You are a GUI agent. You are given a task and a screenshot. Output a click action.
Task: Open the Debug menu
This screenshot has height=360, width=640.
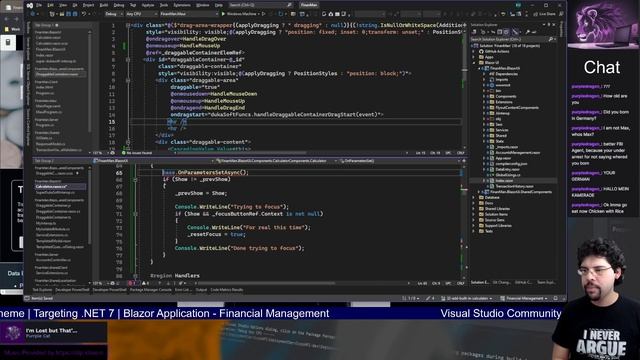click(x=119, y=5)
